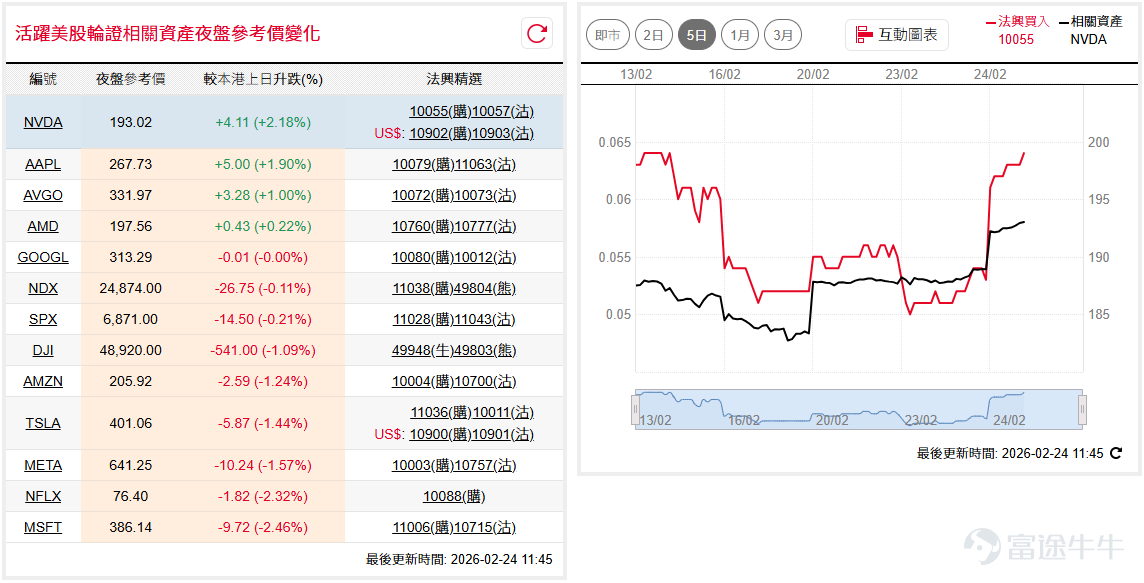Open MSFT call warrant 11006
The height and width of the screenshot is (583, 1144).
423,528
